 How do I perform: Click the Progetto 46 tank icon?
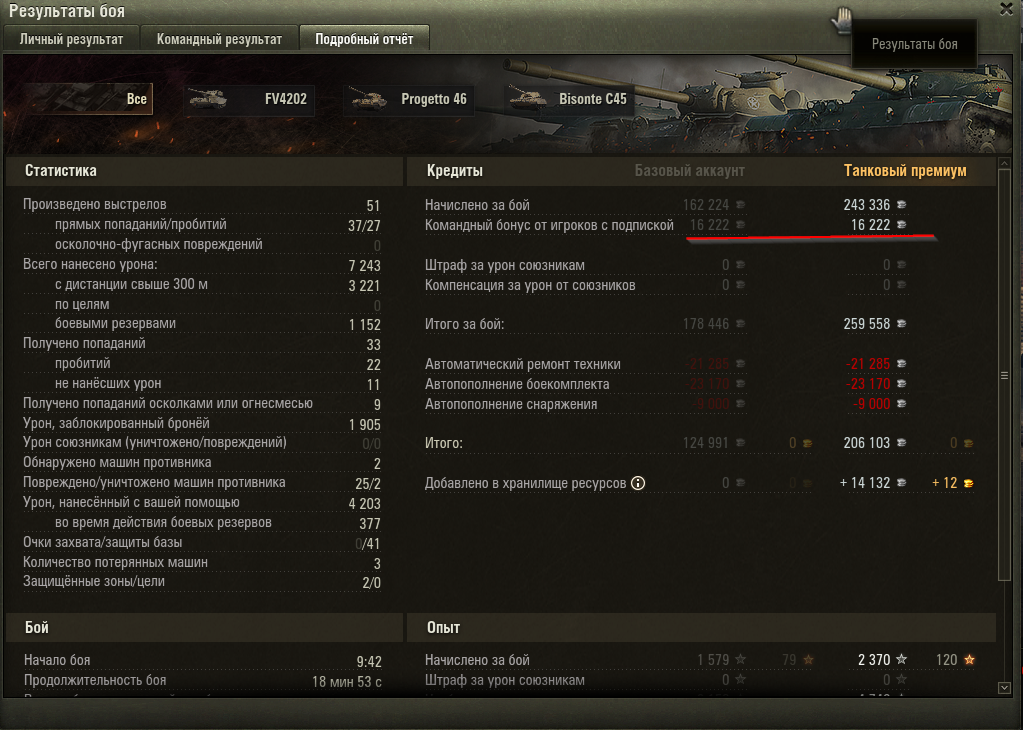pyautogui.click(x=368, y=99)
